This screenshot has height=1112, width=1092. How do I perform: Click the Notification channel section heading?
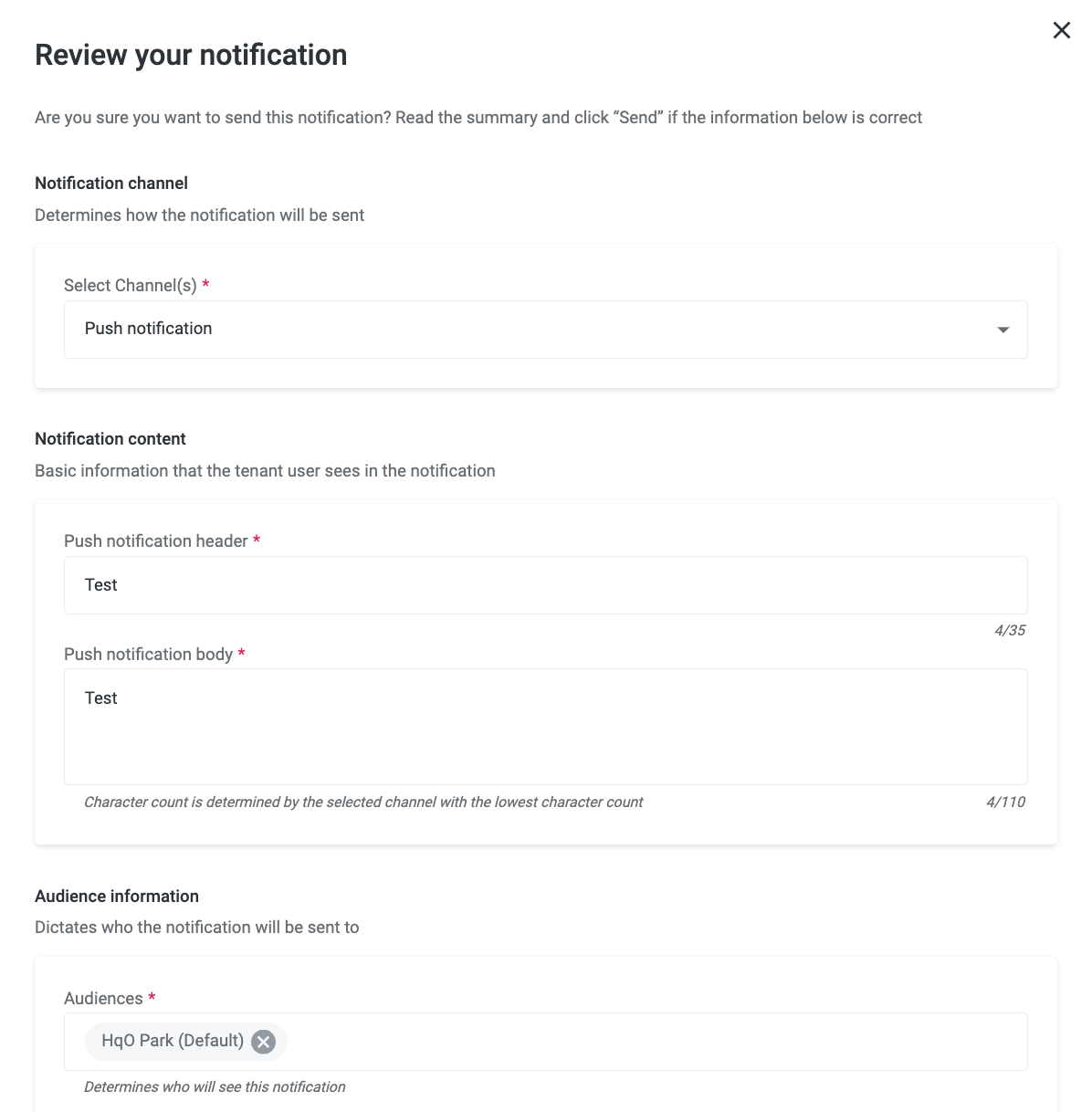[111, 184]
